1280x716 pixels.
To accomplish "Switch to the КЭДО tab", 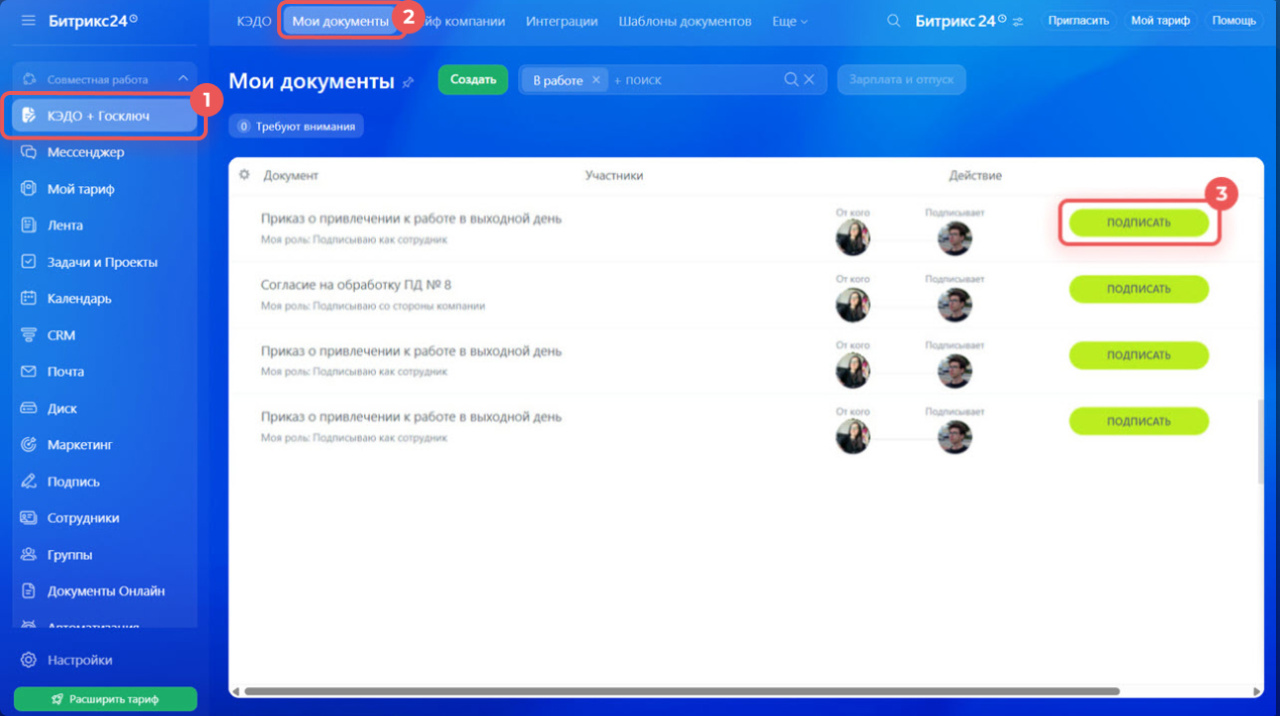I will coord(254,21).
